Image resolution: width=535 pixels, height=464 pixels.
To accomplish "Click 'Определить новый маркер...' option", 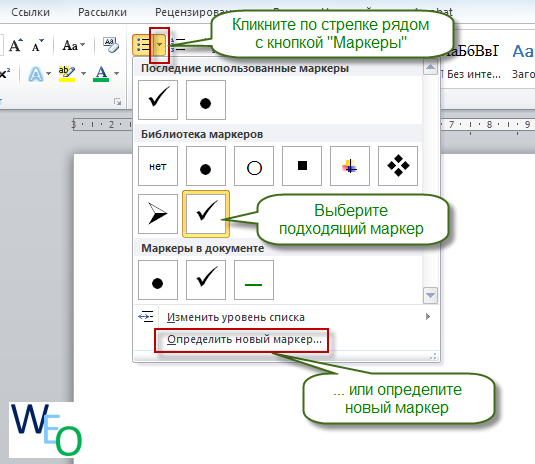I will pyautogui.click(x=244, y=339).
